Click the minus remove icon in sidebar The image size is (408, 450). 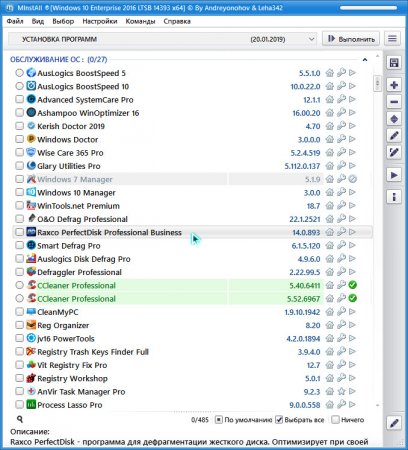click(394, 102)
